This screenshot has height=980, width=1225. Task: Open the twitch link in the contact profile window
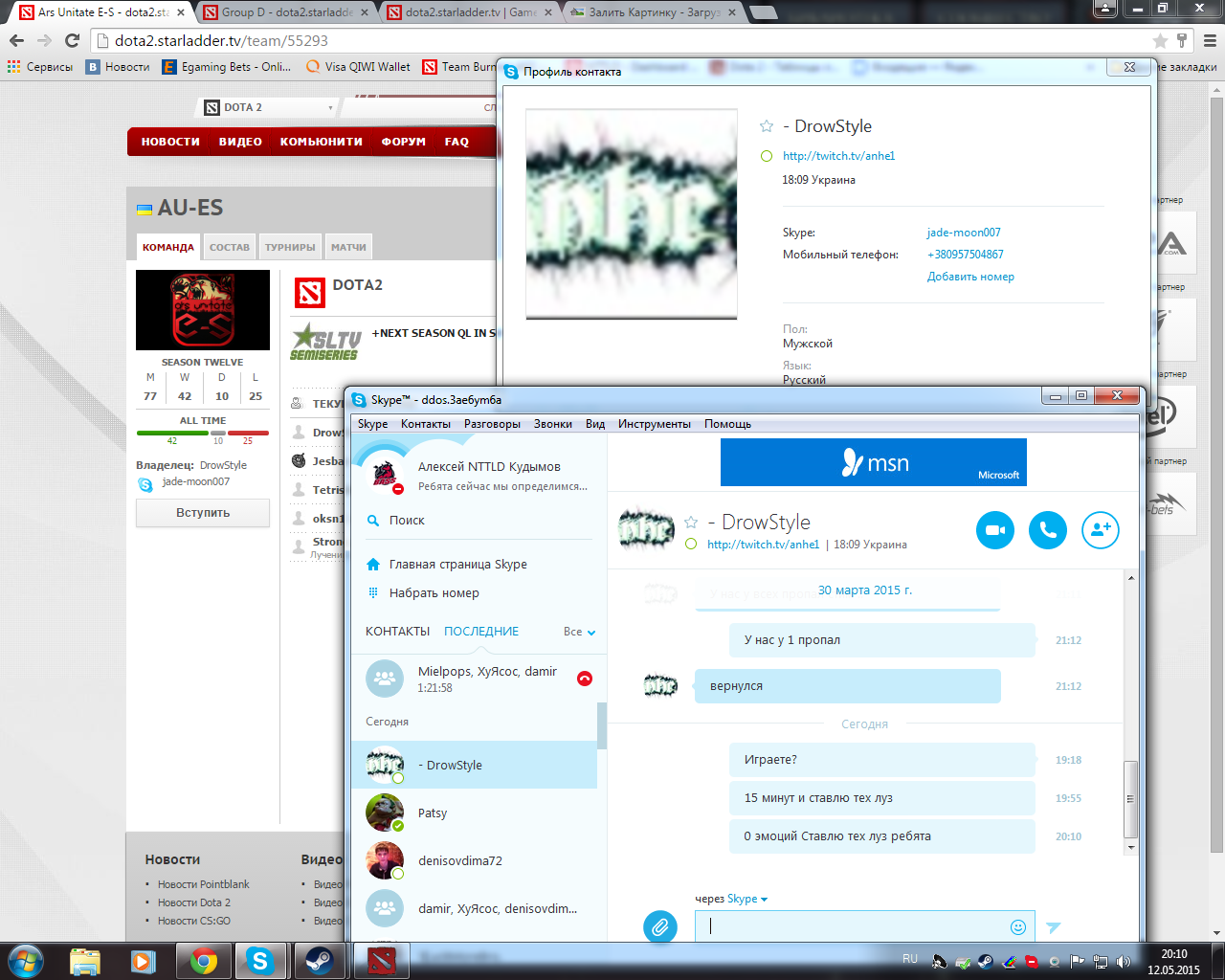click(x=839, y=156)
